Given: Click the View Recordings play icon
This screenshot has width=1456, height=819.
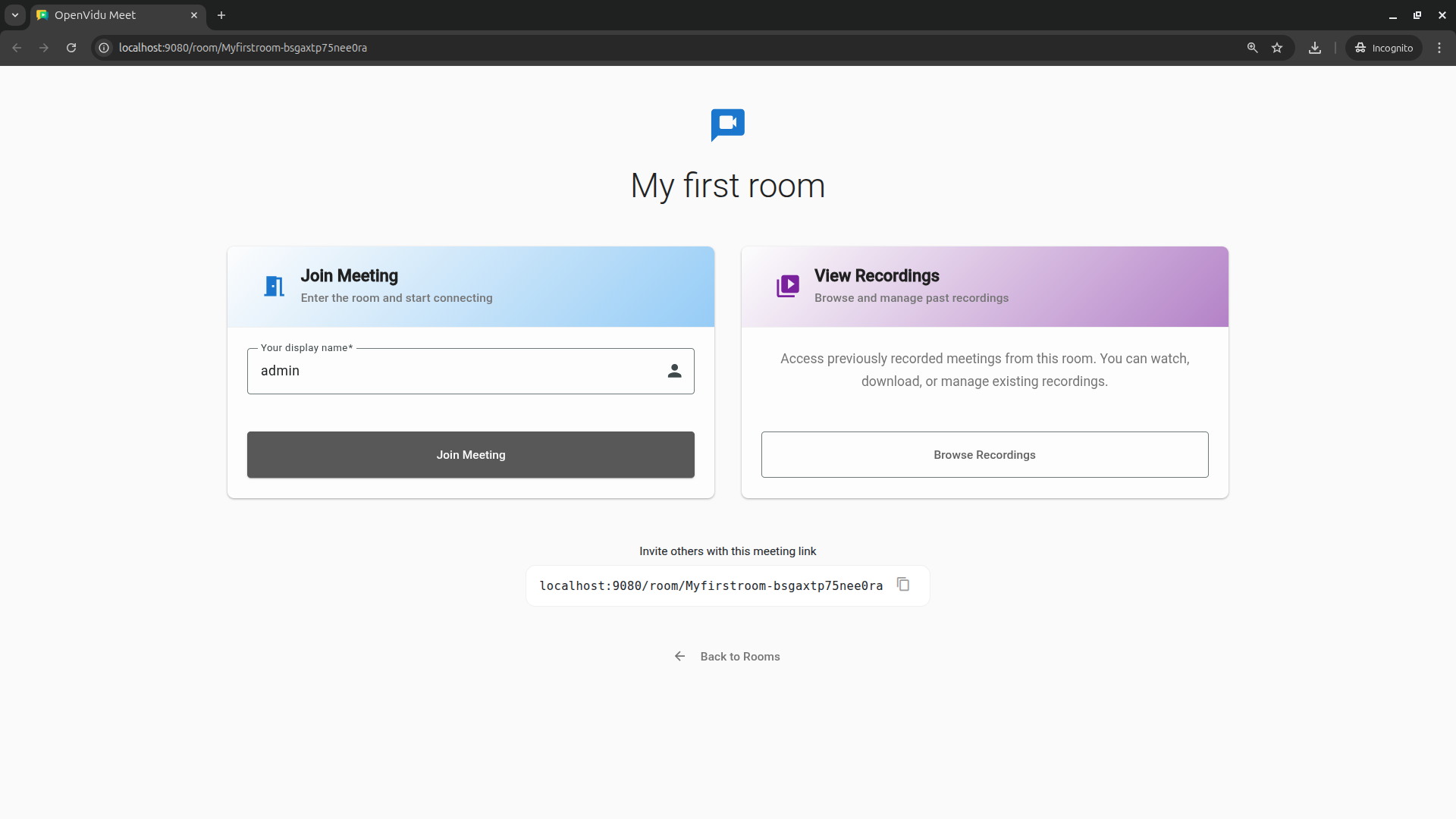Looking at the screenshot, I should (x=788, y=286).
